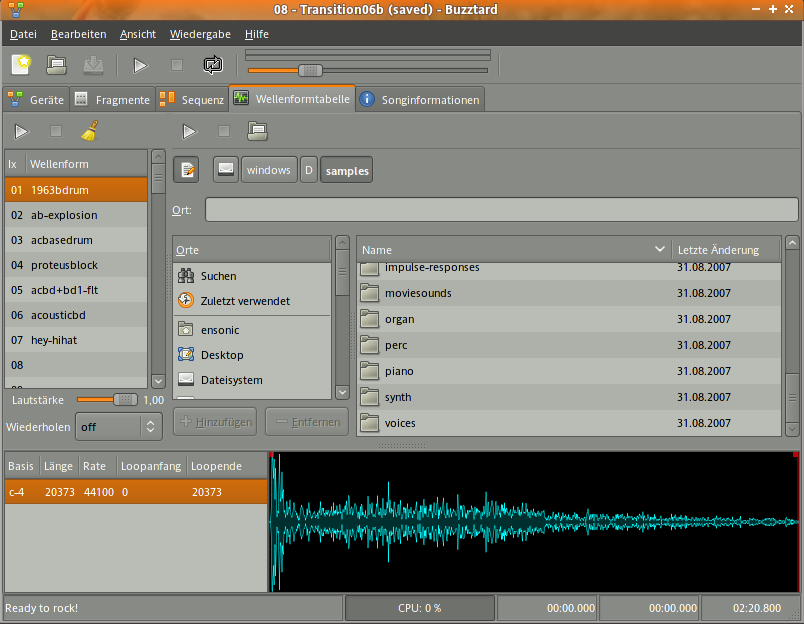The width and height of the screenshot is (804, 624).
Task: Jump to the windows path segment
Action: [x=269, y=170]
